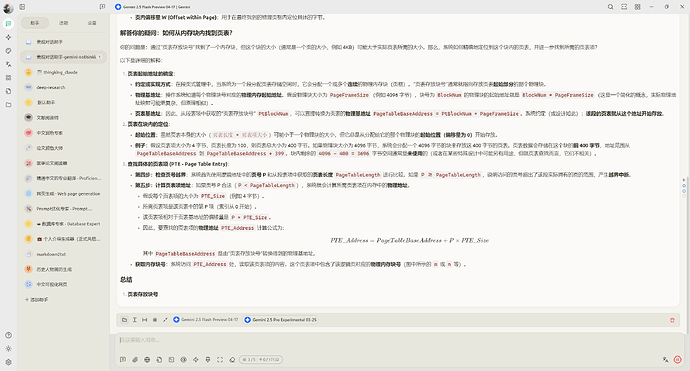Viewport: 690px width, 371px height.
Task: Click the quick phrases lightning icon
Action: 196,360
